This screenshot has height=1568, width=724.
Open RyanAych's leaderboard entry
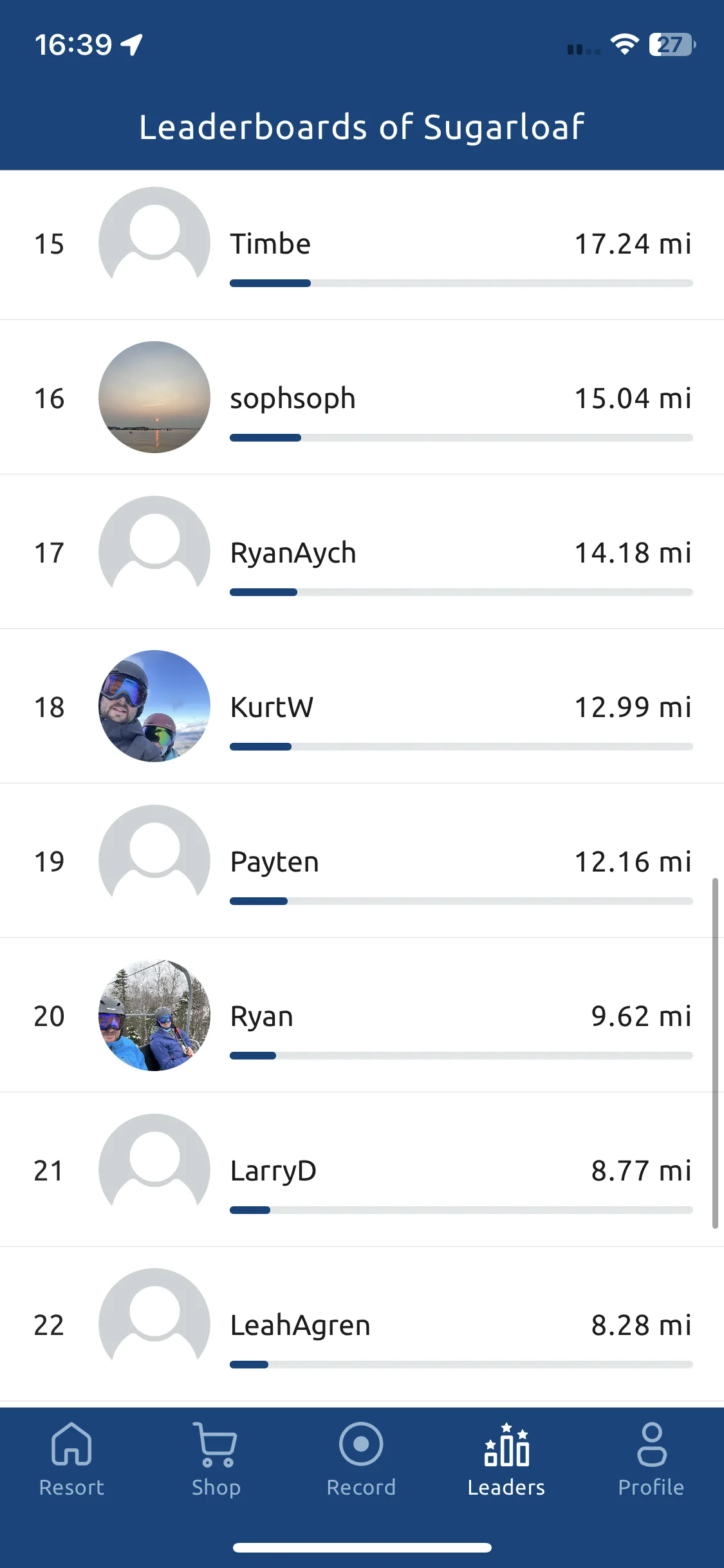(x=362, y=552)
